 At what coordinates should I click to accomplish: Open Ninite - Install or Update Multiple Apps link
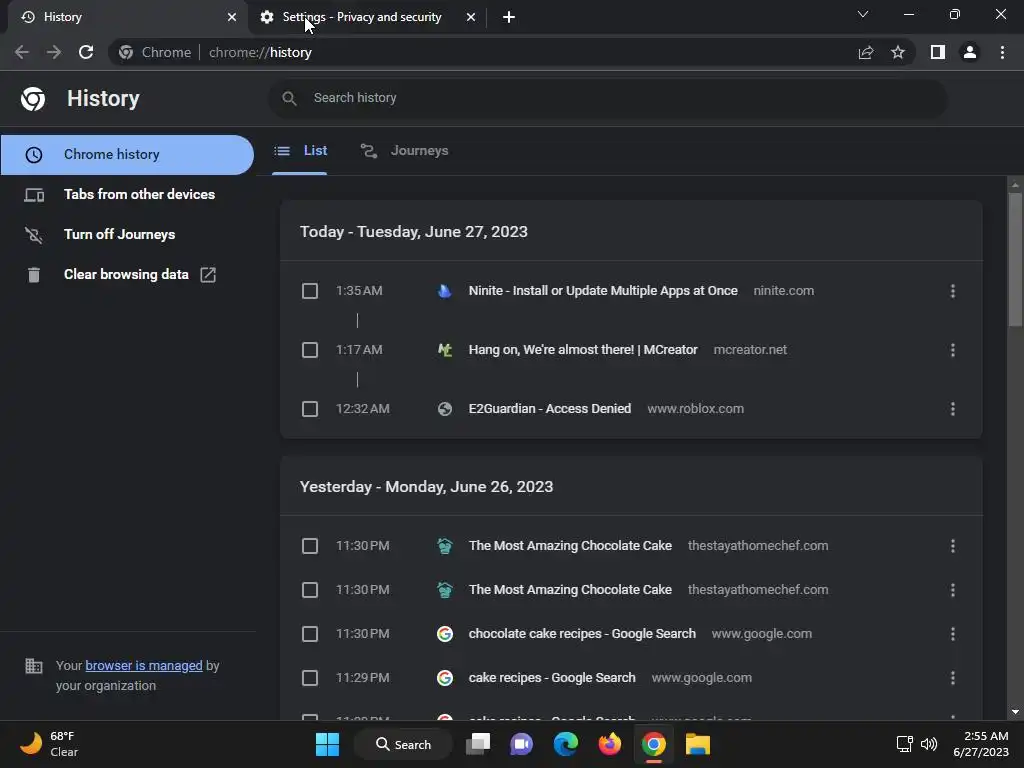click(x=603, y=291)
